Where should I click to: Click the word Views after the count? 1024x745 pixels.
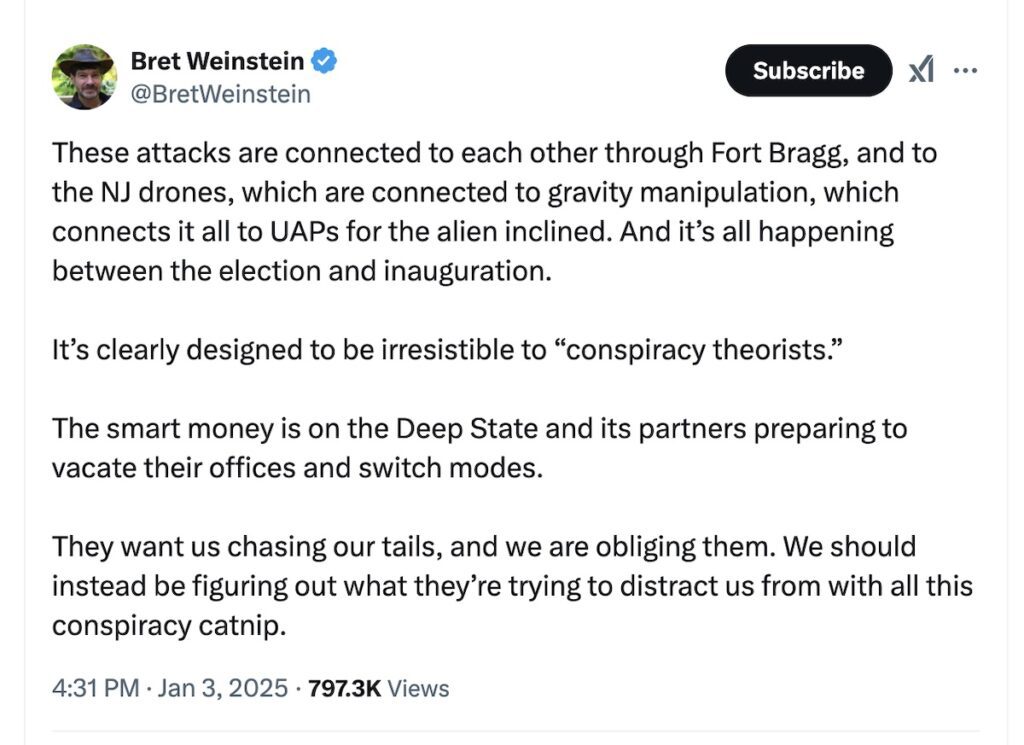(x=419, y=688)
